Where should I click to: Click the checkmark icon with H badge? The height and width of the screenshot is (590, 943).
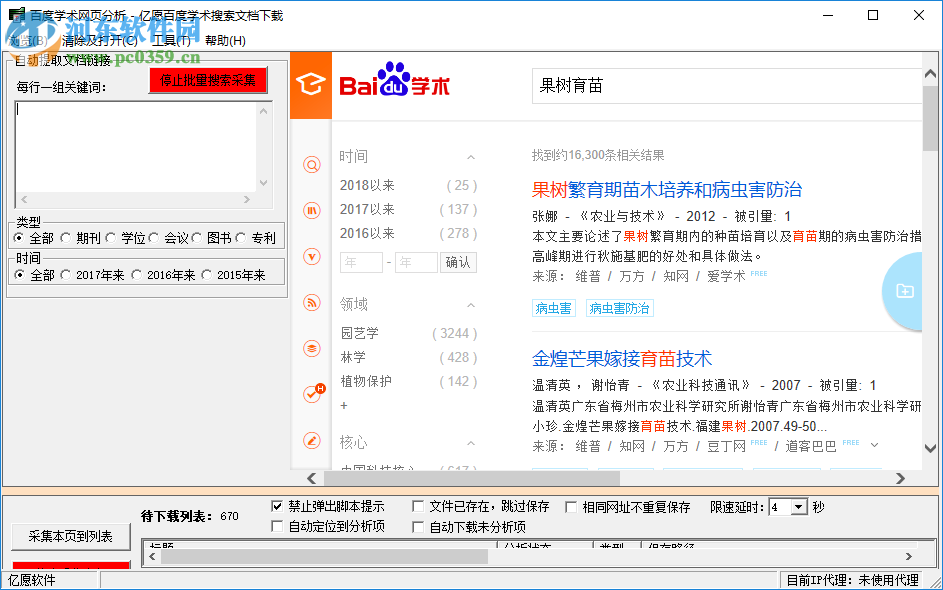point(311,393)
